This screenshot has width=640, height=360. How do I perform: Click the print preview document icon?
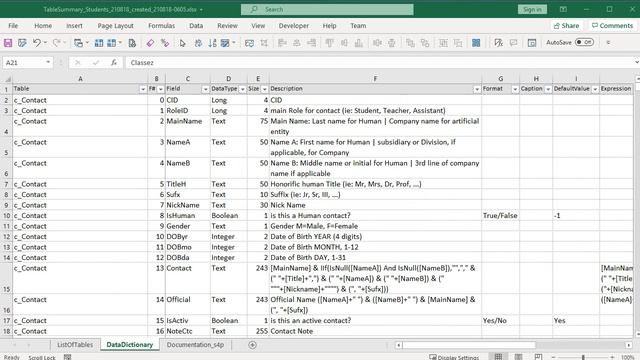[x=132, y=43]
